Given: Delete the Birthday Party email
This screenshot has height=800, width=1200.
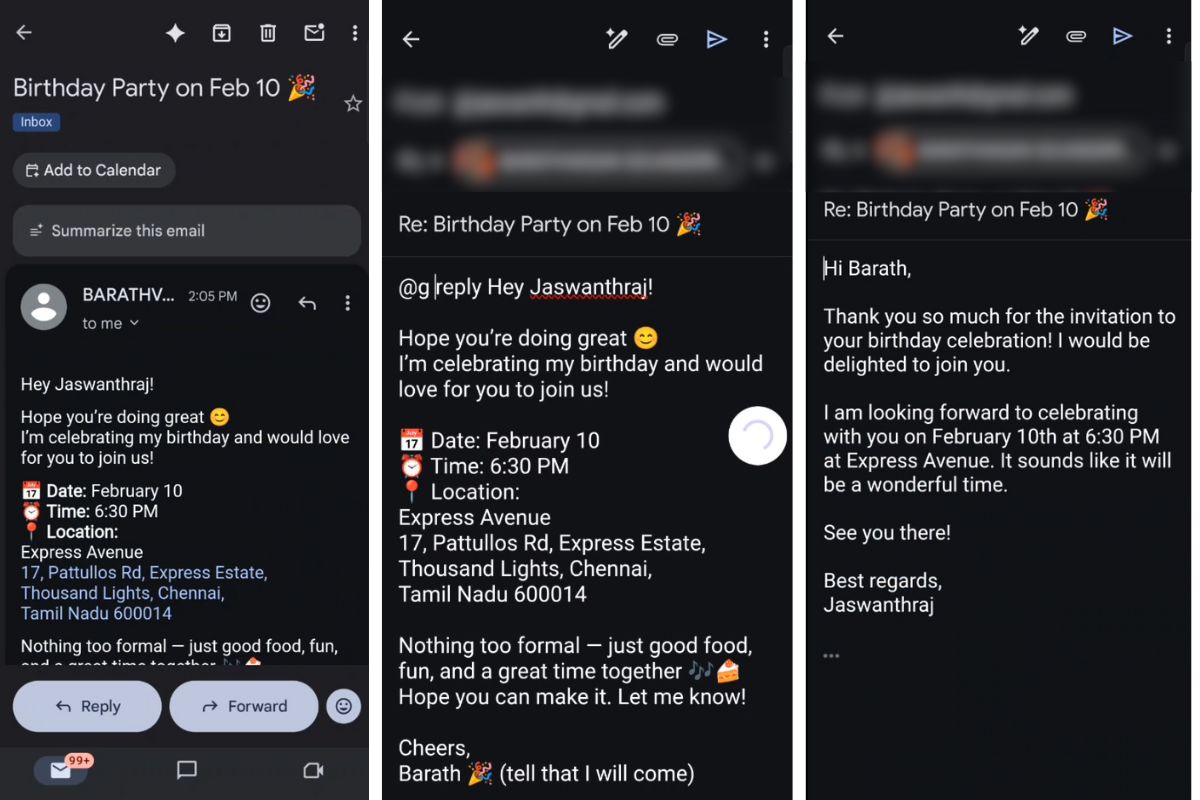Looking at the screenshot, I should point(268,33).
